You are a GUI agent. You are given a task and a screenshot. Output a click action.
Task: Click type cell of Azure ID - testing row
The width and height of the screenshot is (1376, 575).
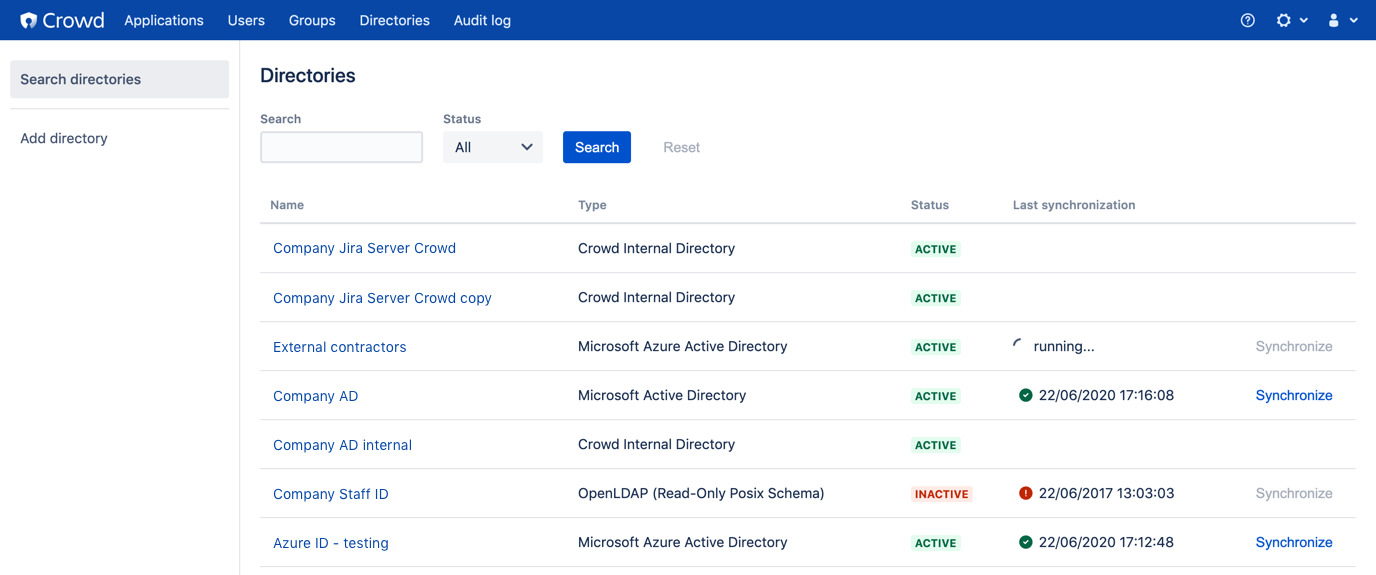(x=683, y=542)
